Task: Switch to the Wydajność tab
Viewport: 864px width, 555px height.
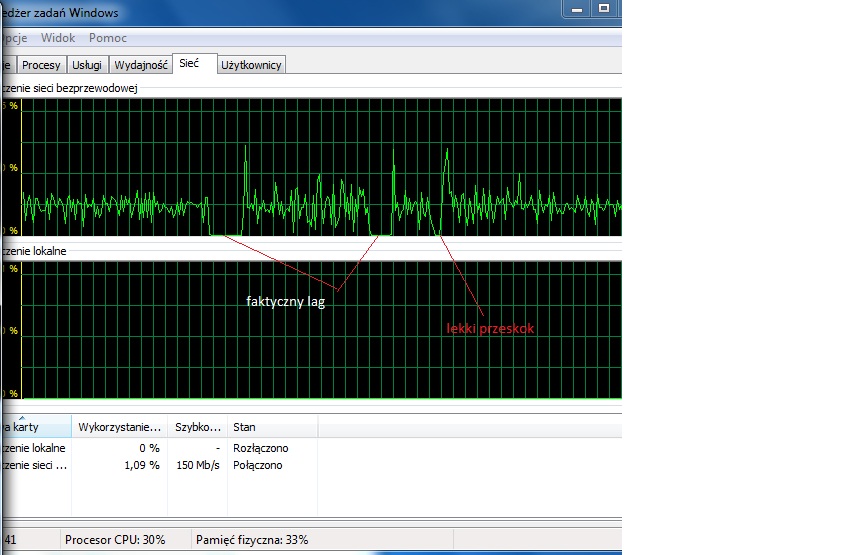Action: pyautogui.click(x=141, y=64)
